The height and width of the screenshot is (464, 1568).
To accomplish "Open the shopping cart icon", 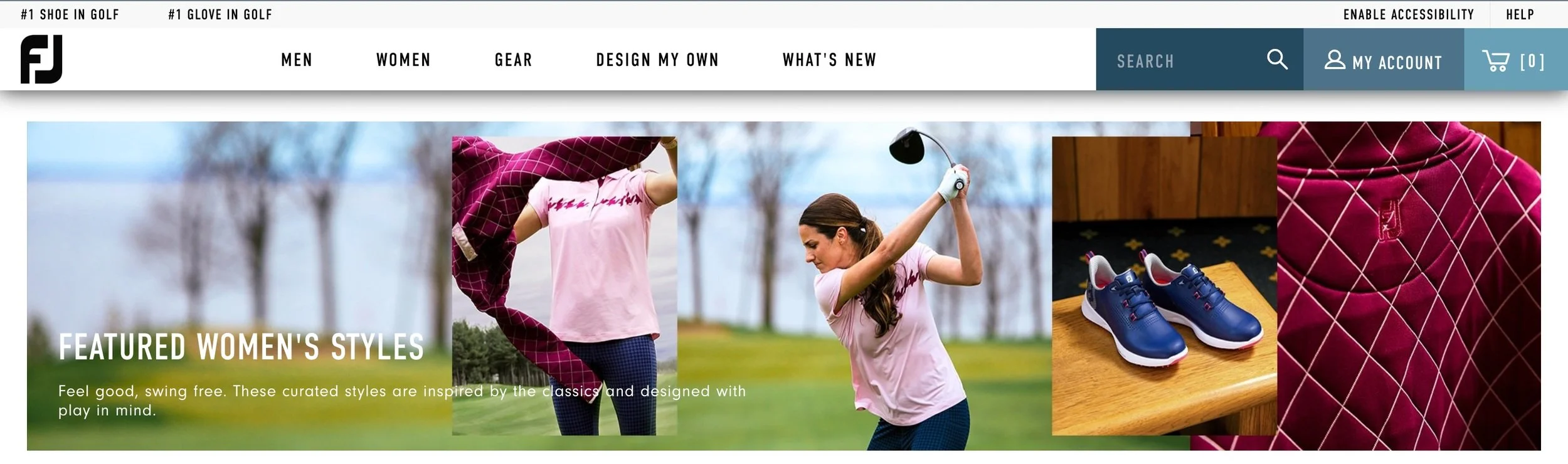I will point(1496,60).
